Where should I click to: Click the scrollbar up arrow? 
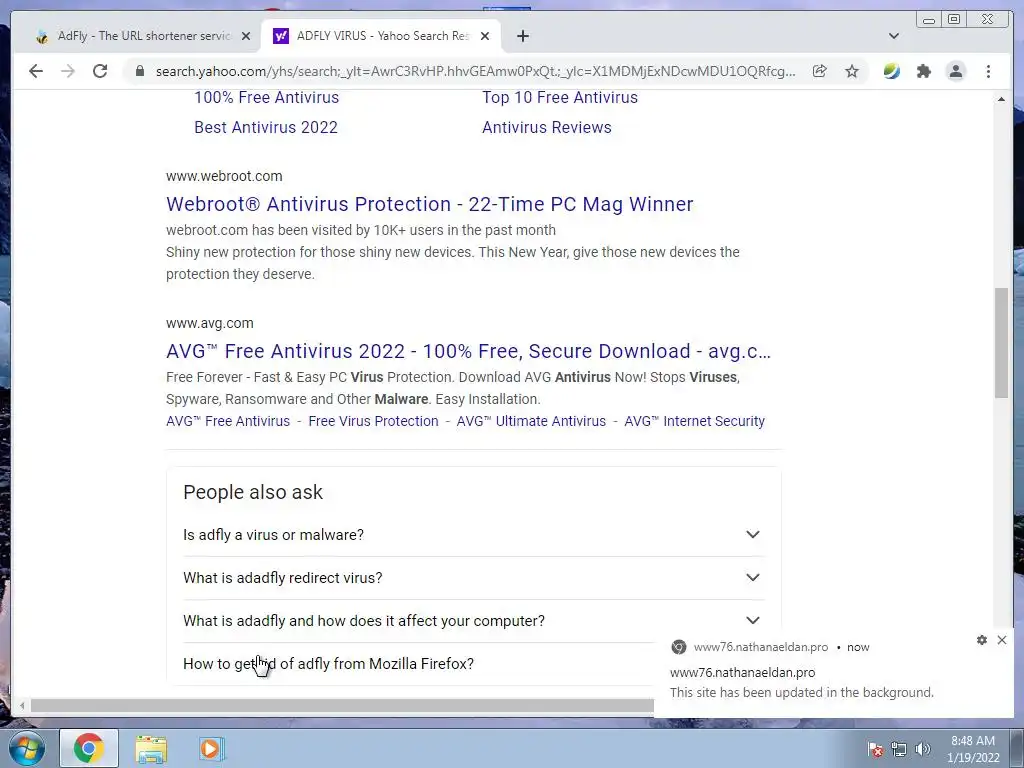[1001, 99]
